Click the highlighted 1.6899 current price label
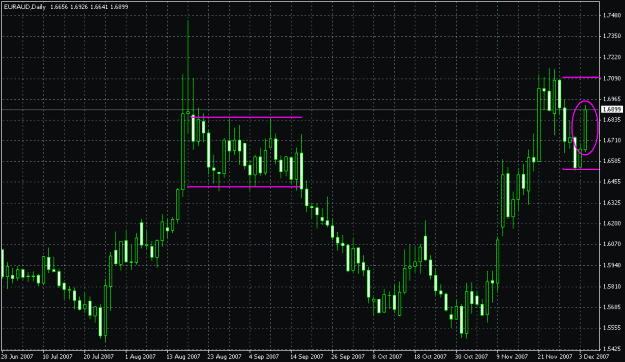This screenshot has width=625, height=362. pyautogui.click(x=611, y=109)
